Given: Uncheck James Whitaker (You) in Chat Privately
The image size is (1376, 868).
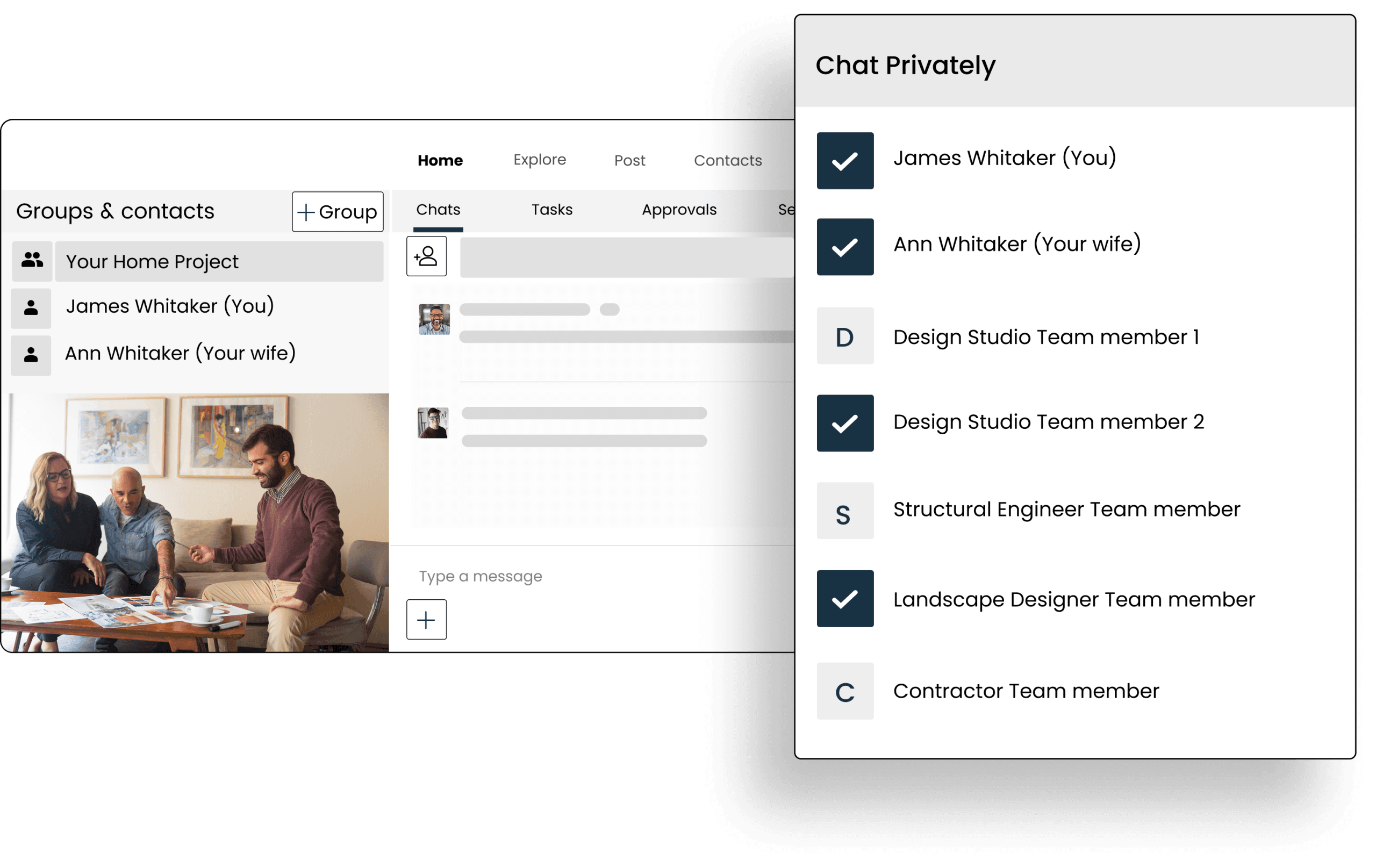Looking at the screenshot, I should click(x=845, y=161).
